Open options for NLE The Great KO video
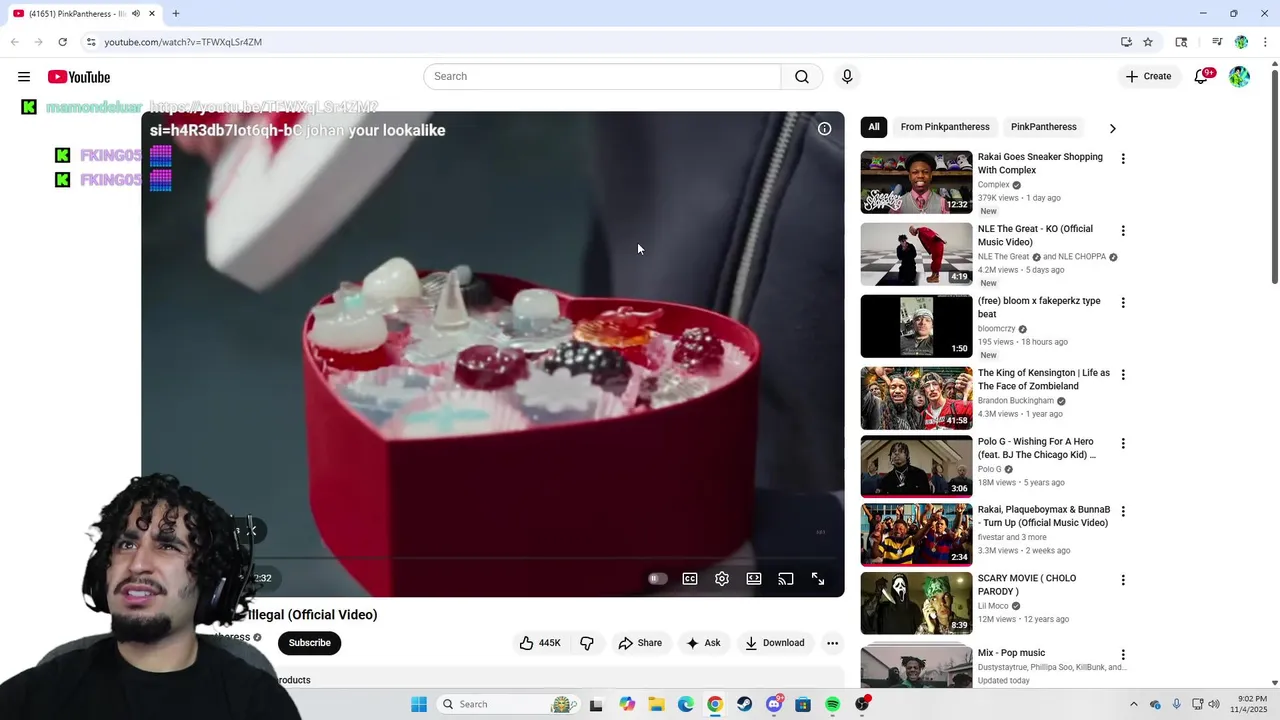The width and height of the screenshot is (1280, 720). [x=1123, y=231]
